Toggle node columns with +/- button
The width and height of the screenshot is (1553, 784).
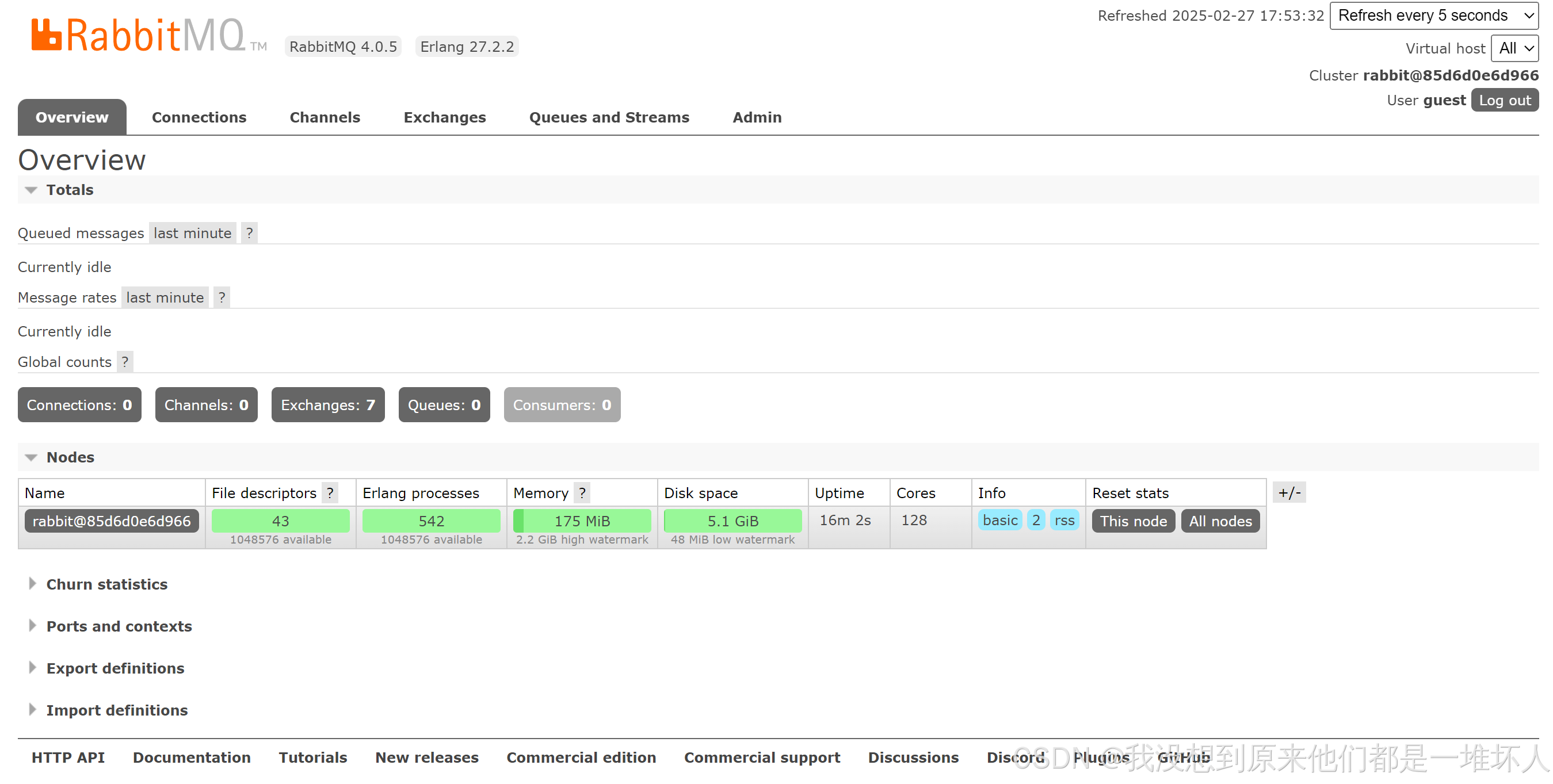(1289, 493)
